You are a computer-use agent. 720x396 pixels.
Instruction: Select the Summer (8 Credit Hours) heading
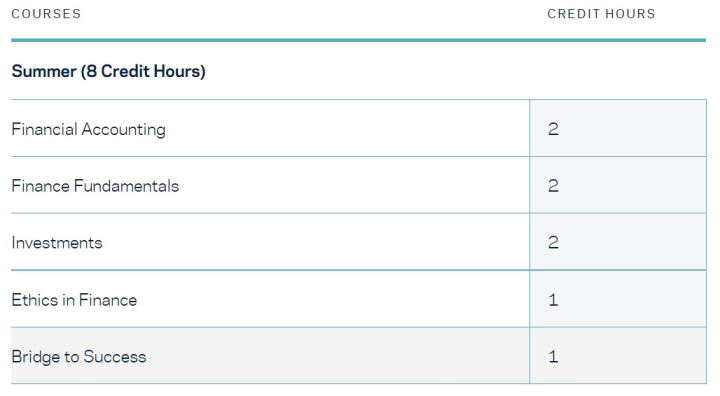point(108,71)
